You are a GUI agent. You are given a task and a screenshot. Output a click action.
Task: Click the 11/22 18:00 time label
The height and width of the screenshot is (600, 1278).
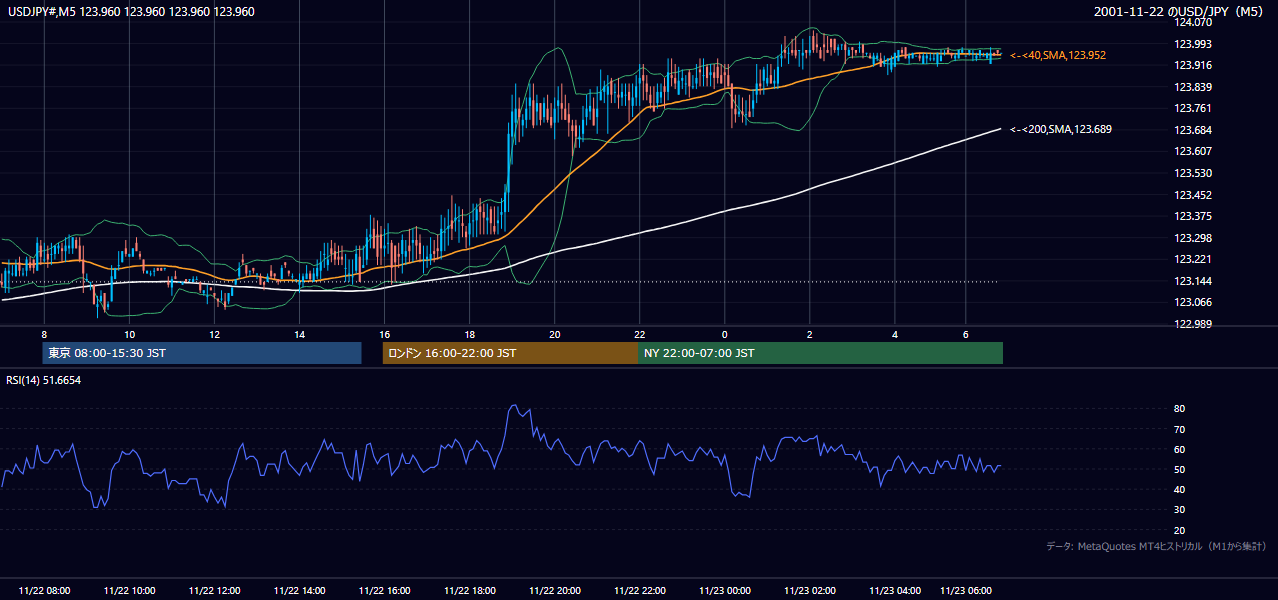click(469, 591)
